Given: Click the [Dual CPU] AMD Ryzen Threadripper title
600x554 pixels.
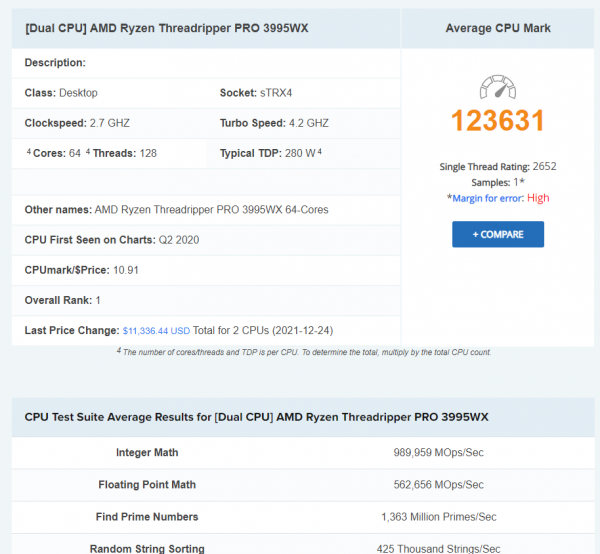Looking at the screenshot, I should click(x=166, y=28).
